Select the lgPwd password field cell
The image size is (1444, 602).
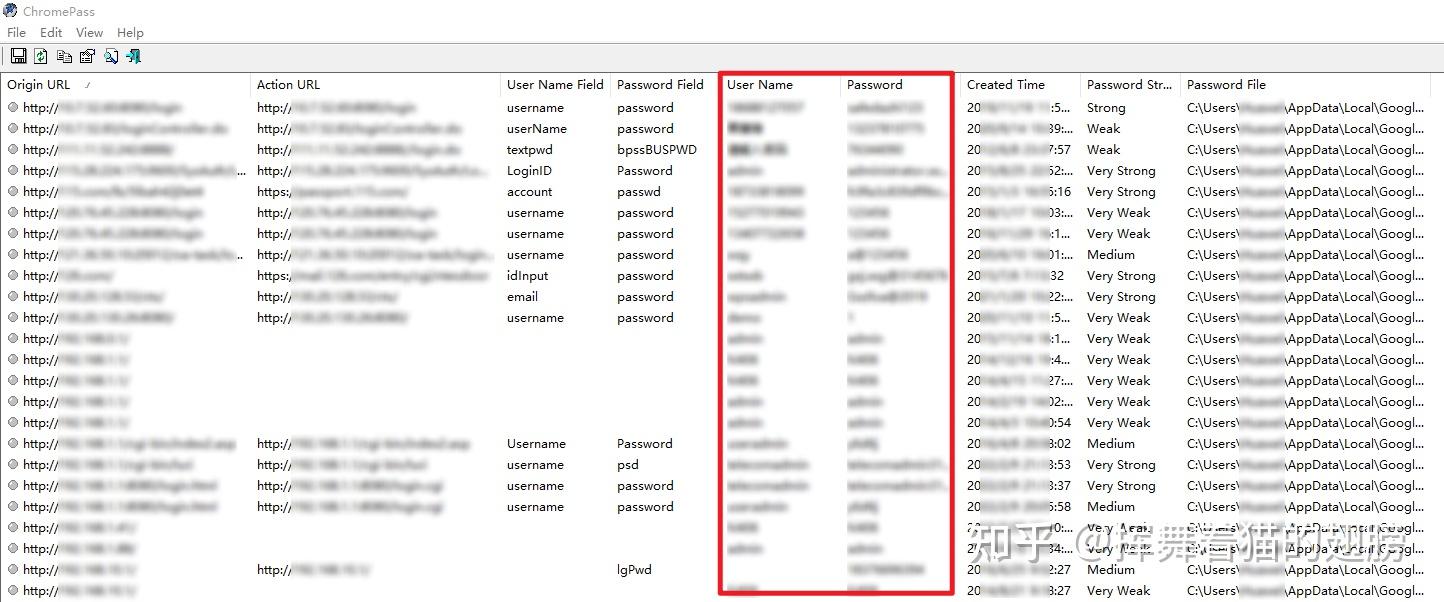coord(634,570)
